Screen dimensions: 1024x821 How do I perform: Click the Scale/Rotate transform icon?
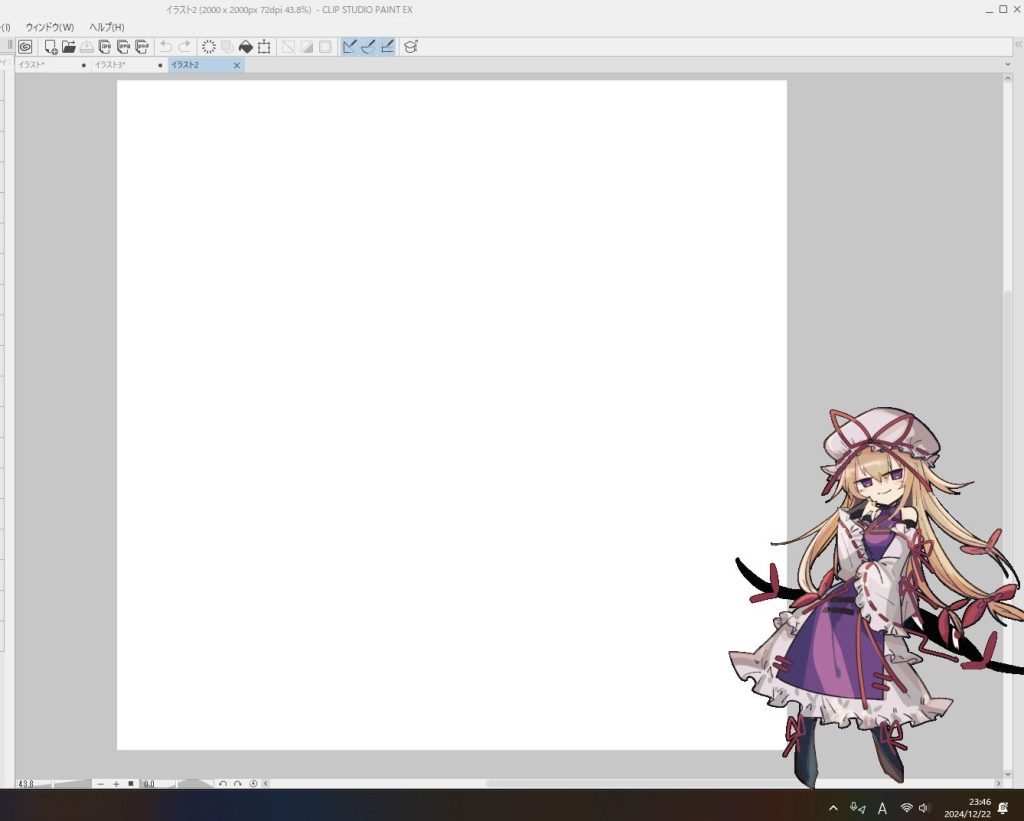(264, 46)
